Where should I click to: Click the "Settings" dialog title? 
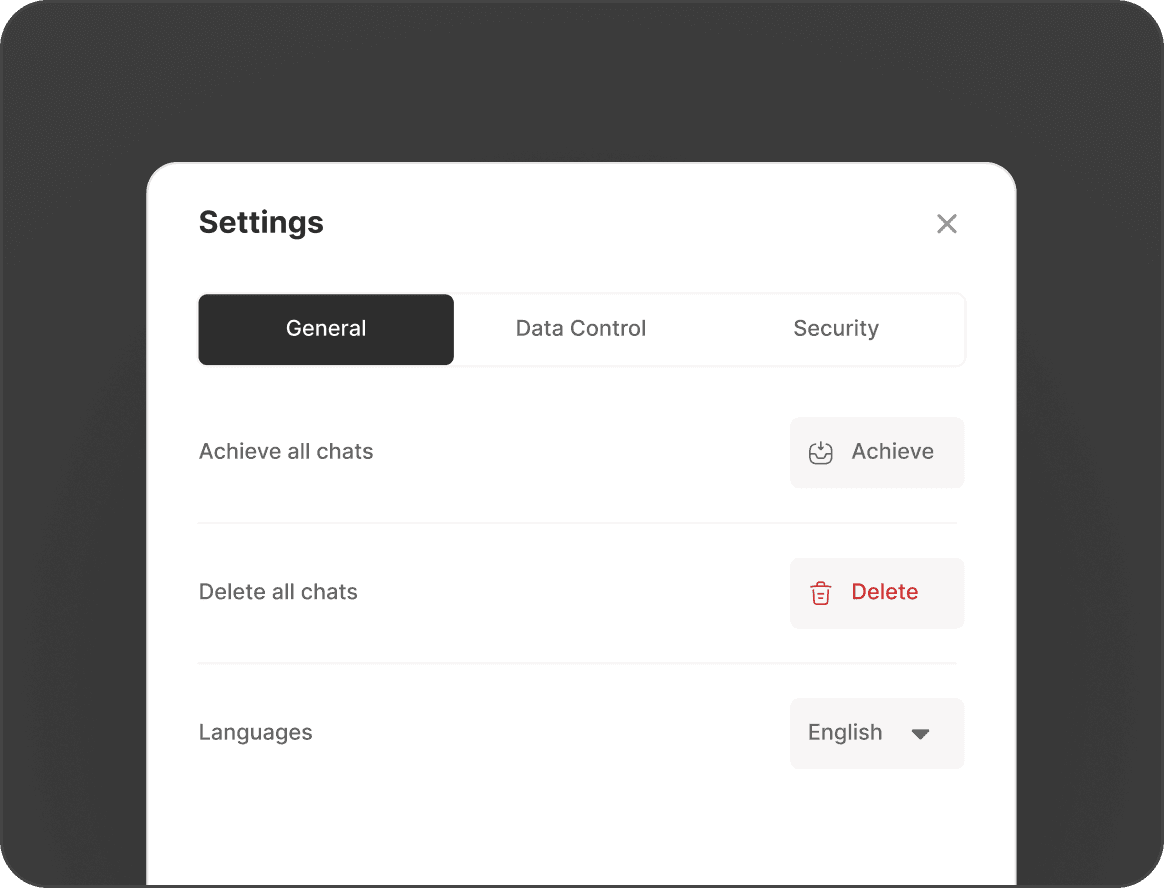point(261,223)
